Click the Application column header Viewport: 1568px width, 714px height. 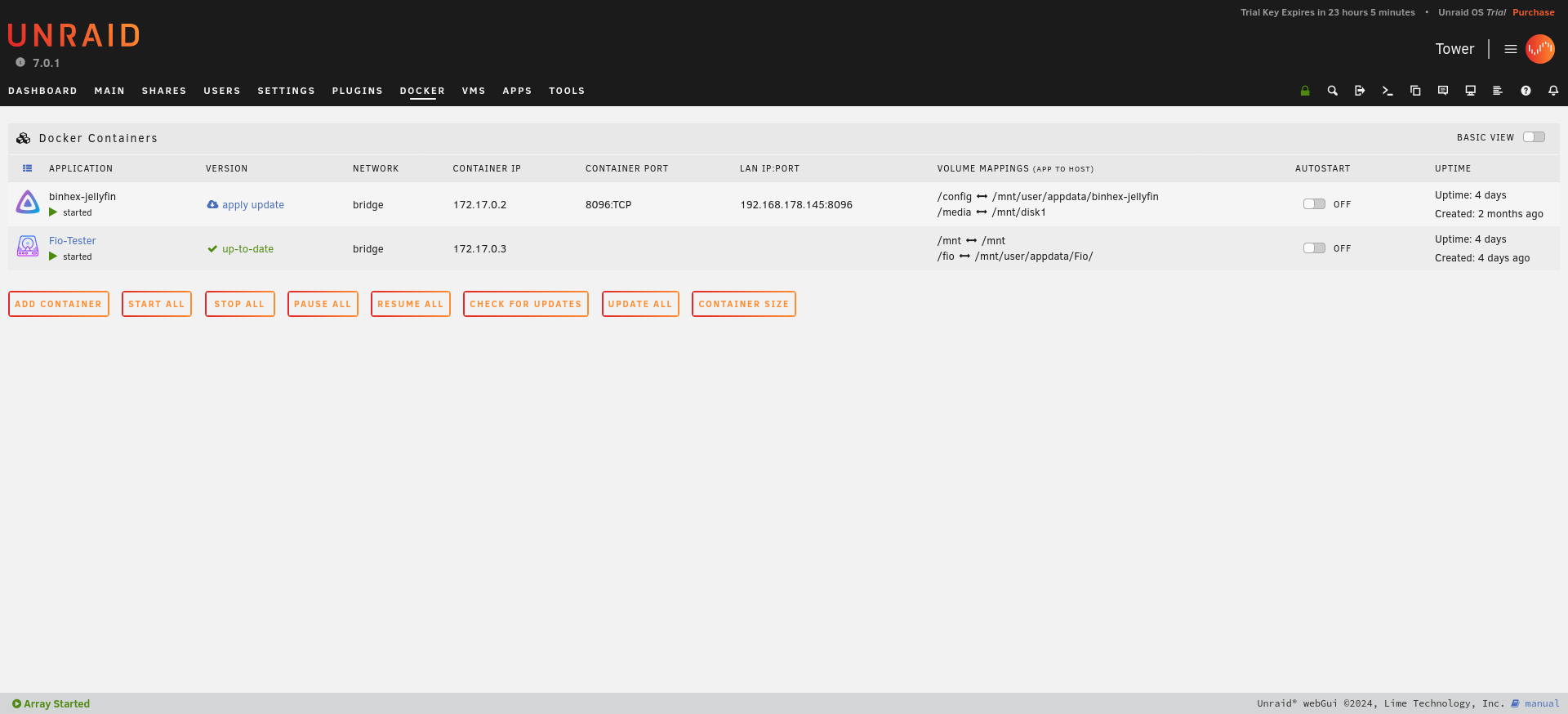(x=81, y=168)
